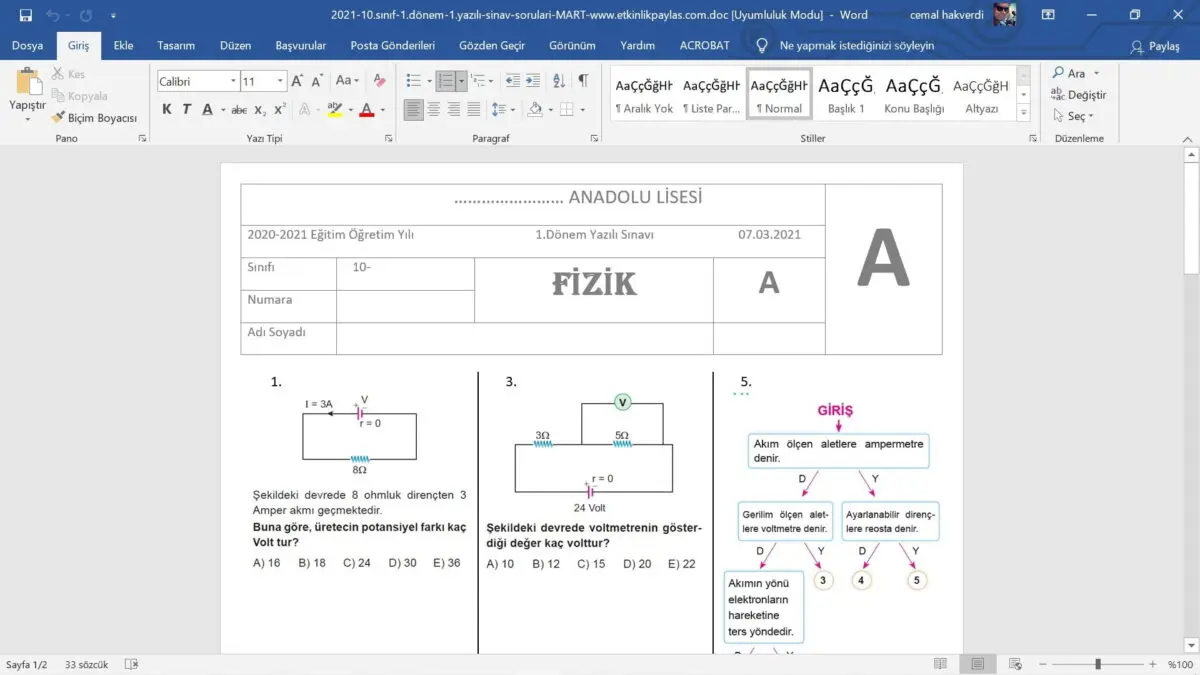This screenshot has height=675, width=1200.
Task: Click the A-Z sort icon
Action: [x=559, y=81]
